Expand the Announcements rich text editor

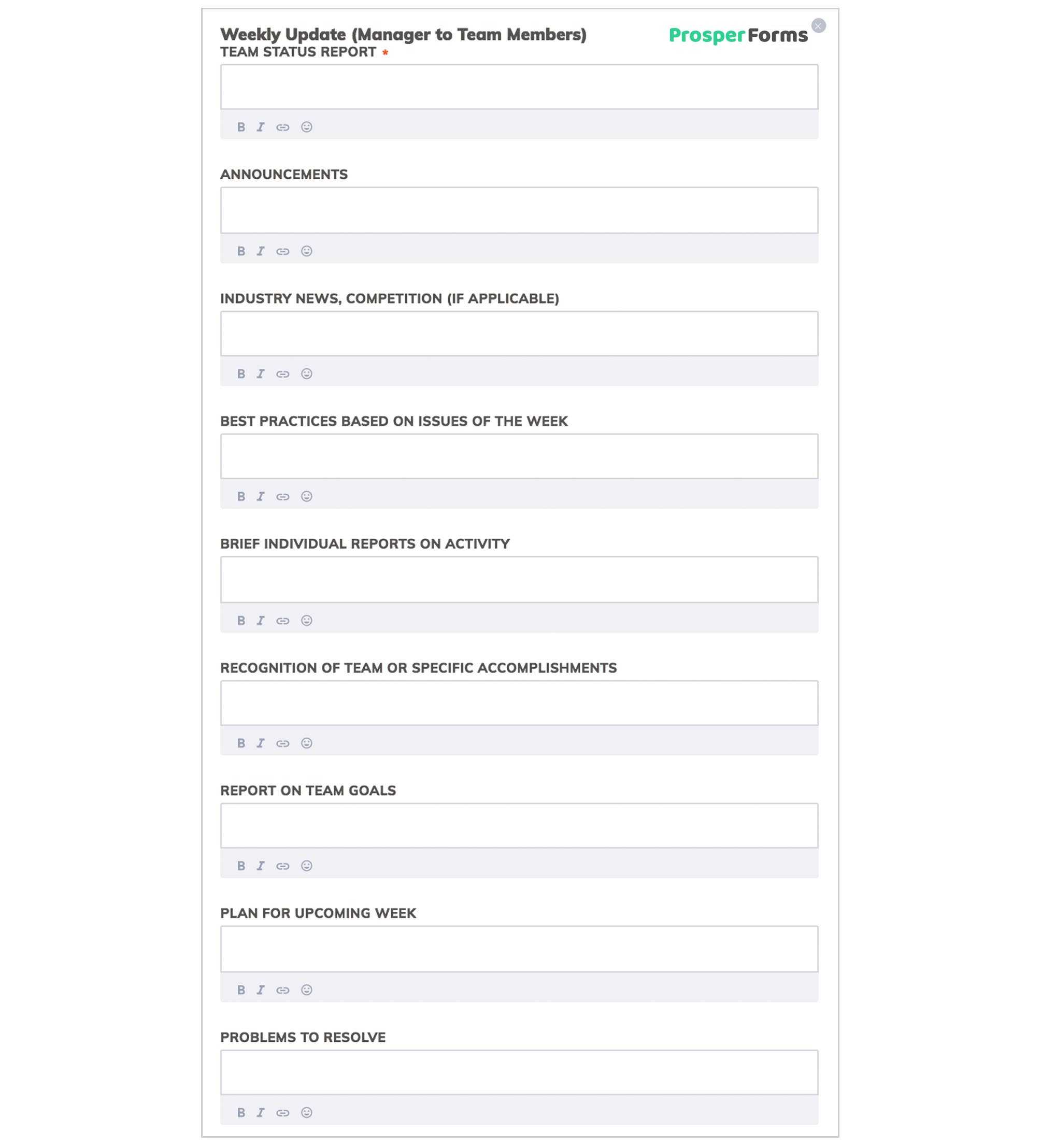click(x=519, y=210)
